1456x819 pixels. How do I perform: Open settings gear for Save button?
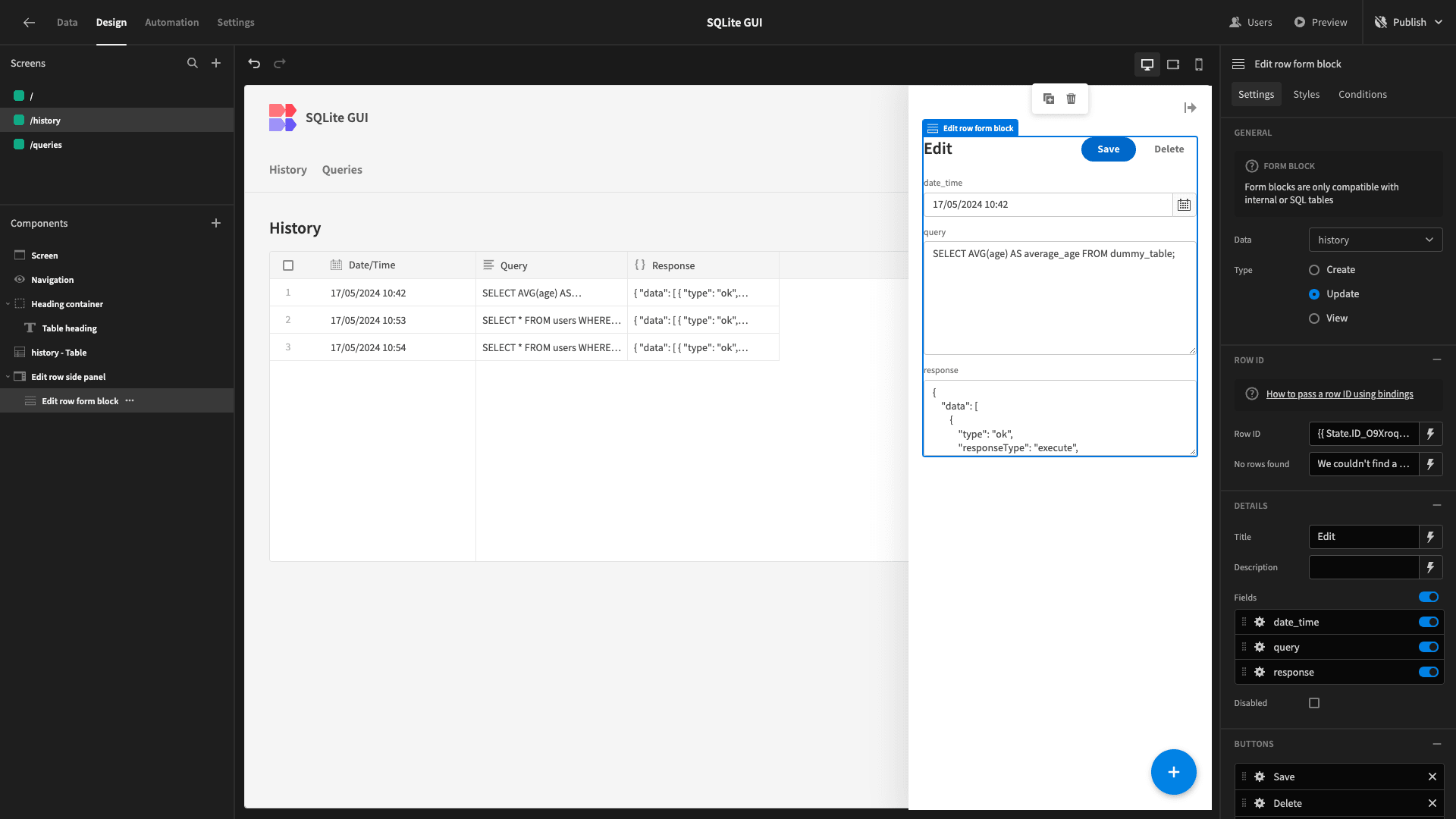[x=1260, y=777]
